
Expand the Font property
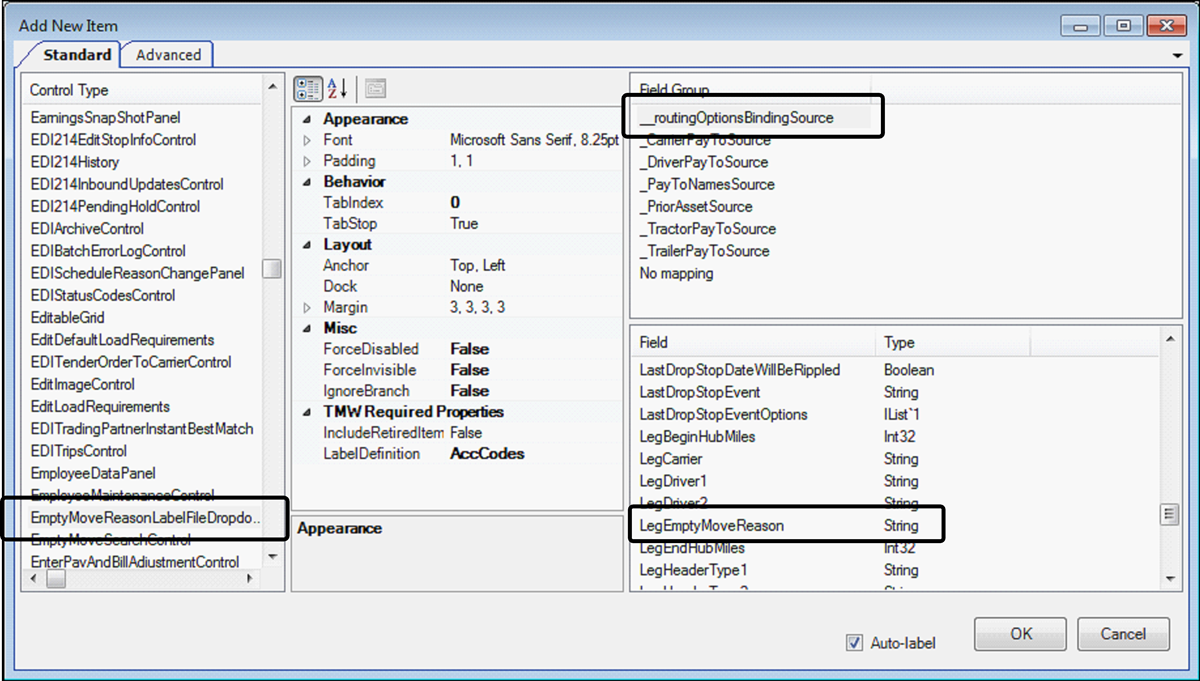point(307,140)
